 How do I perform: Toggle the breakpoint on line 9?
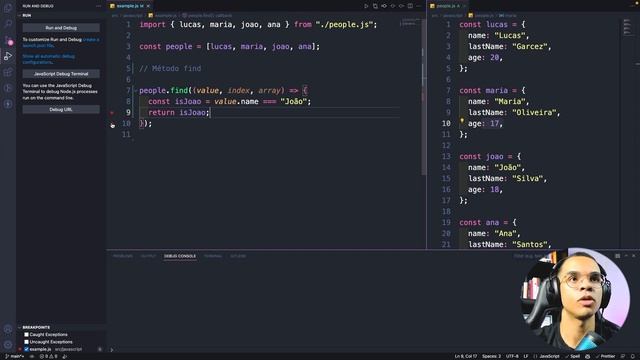112,113
